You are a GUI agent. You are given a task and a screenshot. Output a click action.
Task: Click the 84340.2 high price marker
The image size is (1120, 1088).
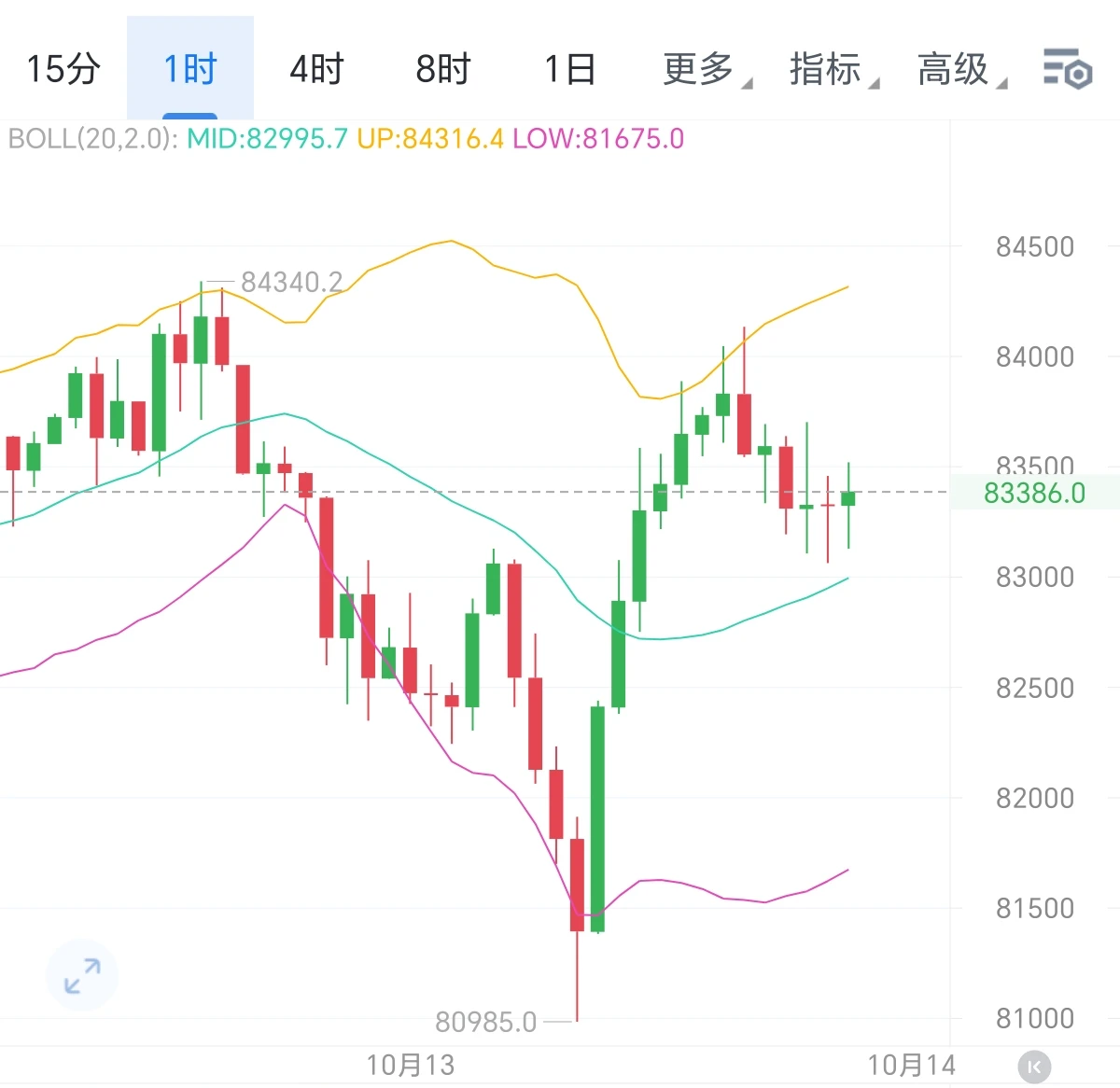(x=291, y=282)
